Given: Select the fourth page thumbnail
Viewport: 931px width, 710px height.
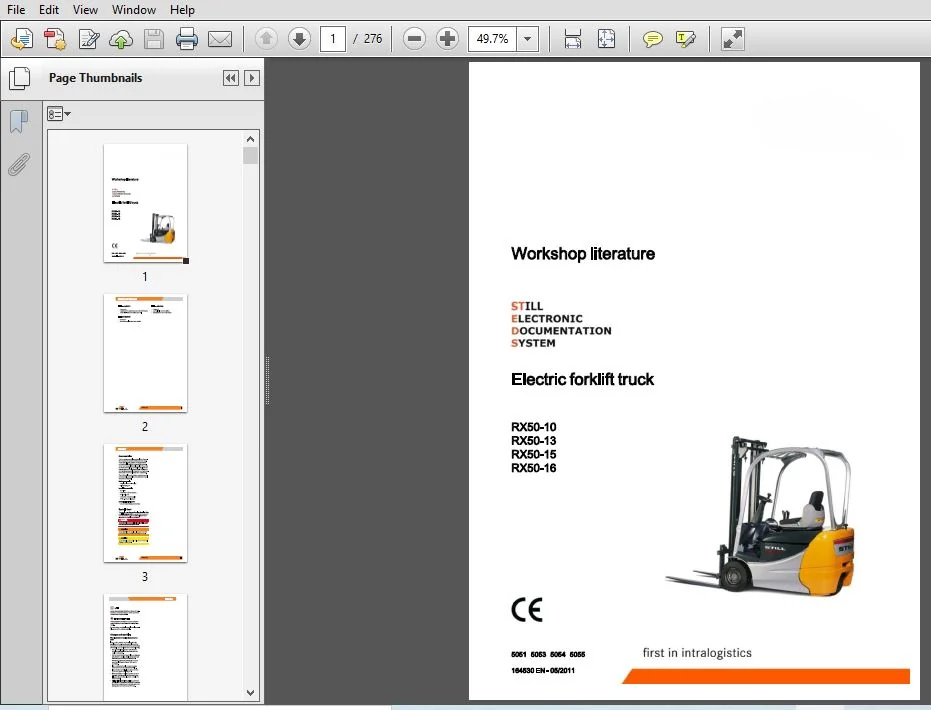Looking at the screenshot, I should 145,647.
